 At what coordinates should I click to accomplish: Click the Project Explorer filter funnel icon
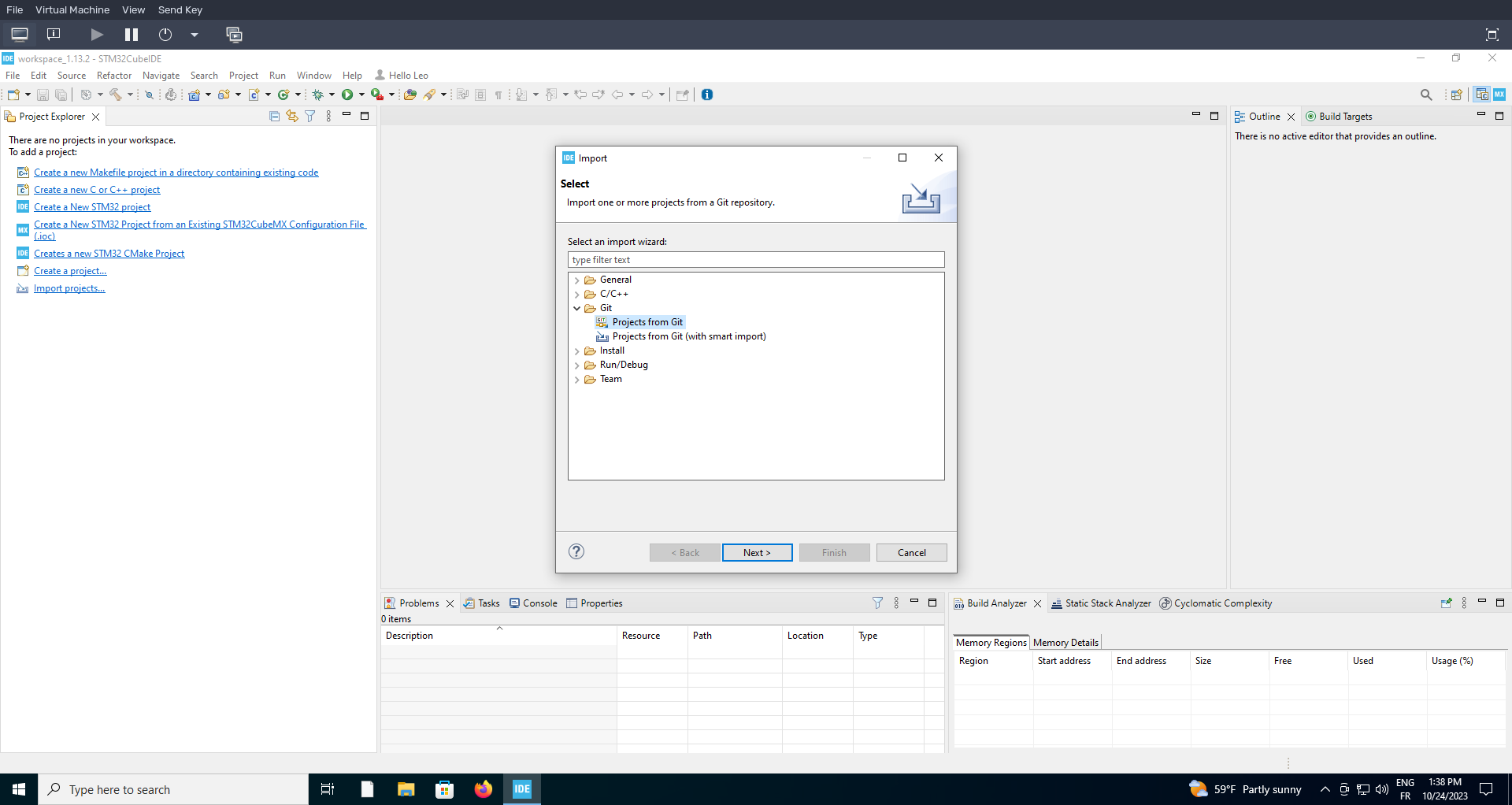310,117
